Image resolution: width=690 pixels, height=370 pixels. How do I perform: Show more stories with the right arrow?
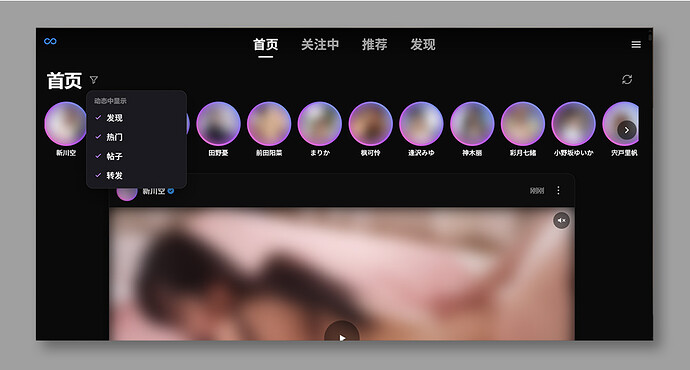tap(627, 130)
